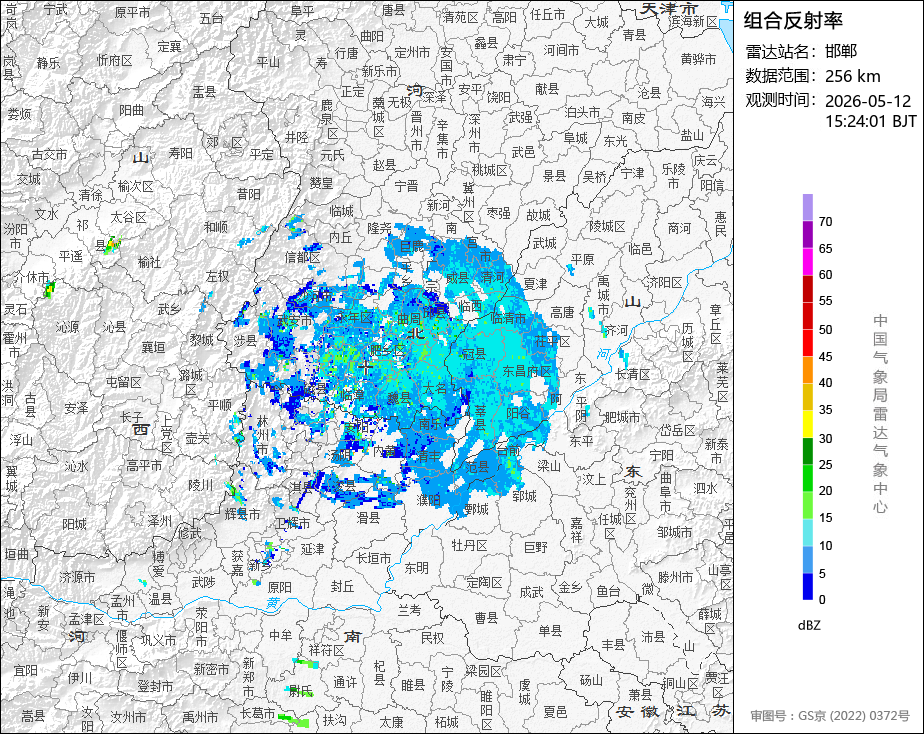Click the 夏津 map label

535,283
